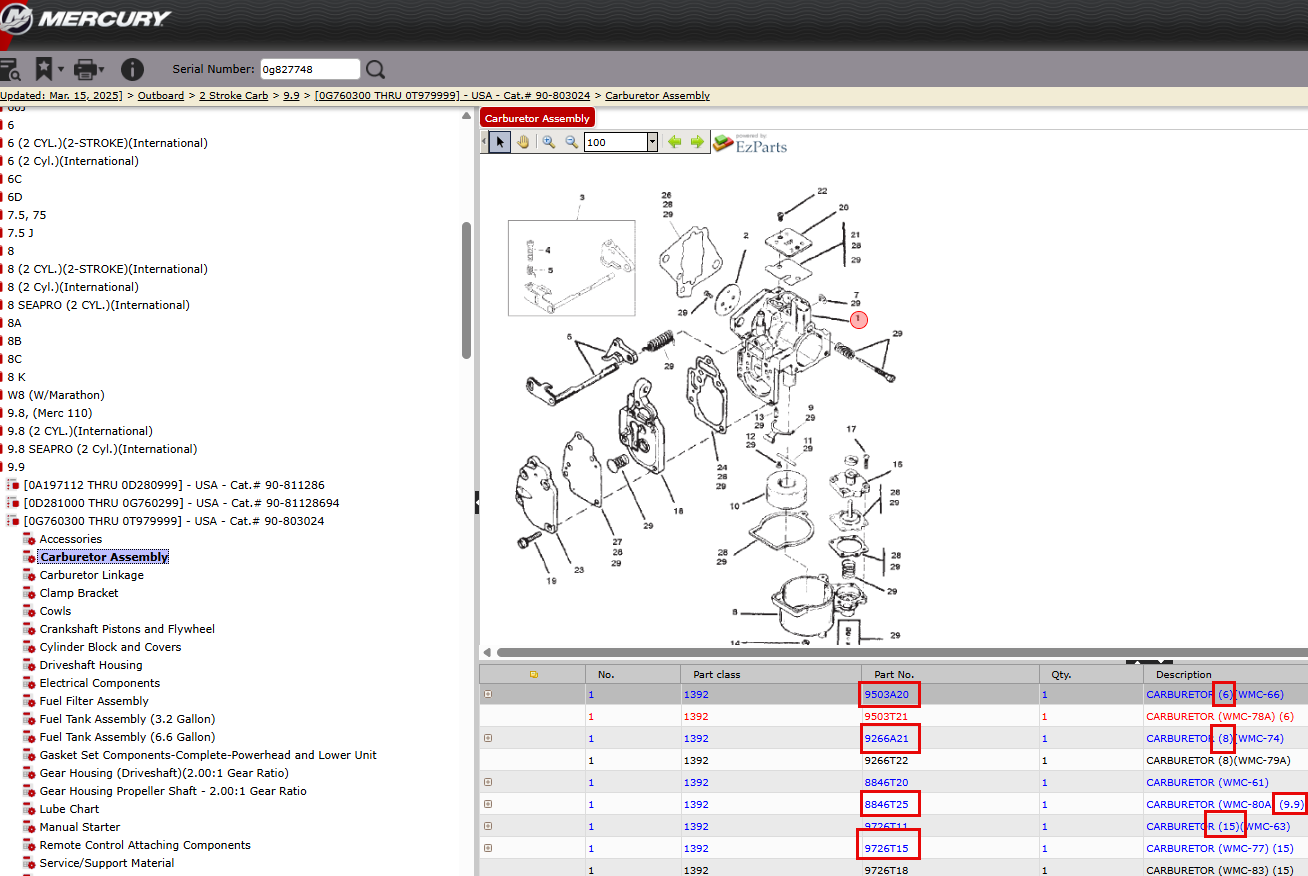Image resolution: width=1308 pixels, height=876 pixels.
Task: Click the Carburetor Assembly breadcrumb link
Action: 657,96
